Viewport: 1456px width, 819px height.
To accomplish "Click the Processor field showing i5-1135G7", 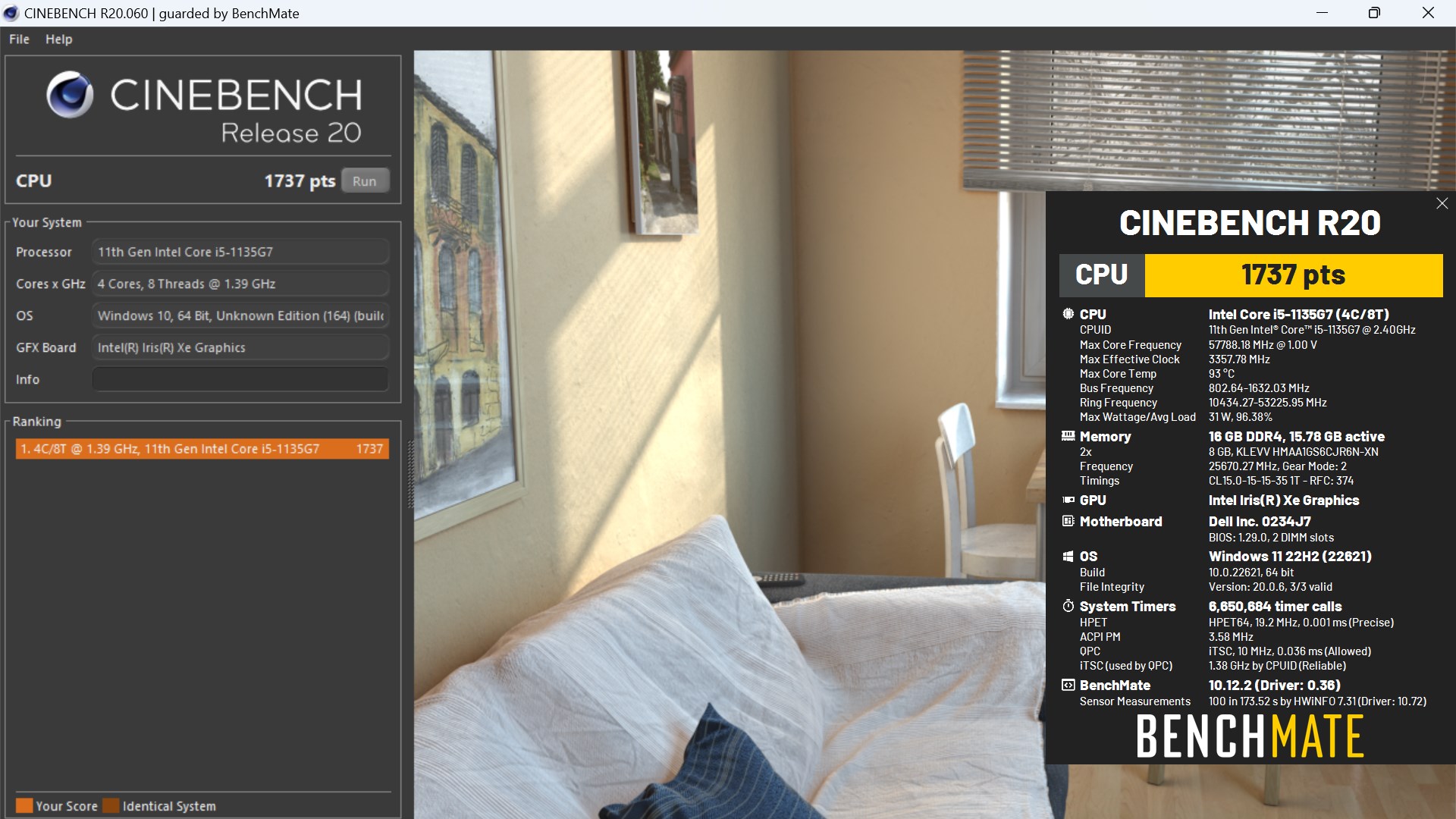I will point(240,252).
